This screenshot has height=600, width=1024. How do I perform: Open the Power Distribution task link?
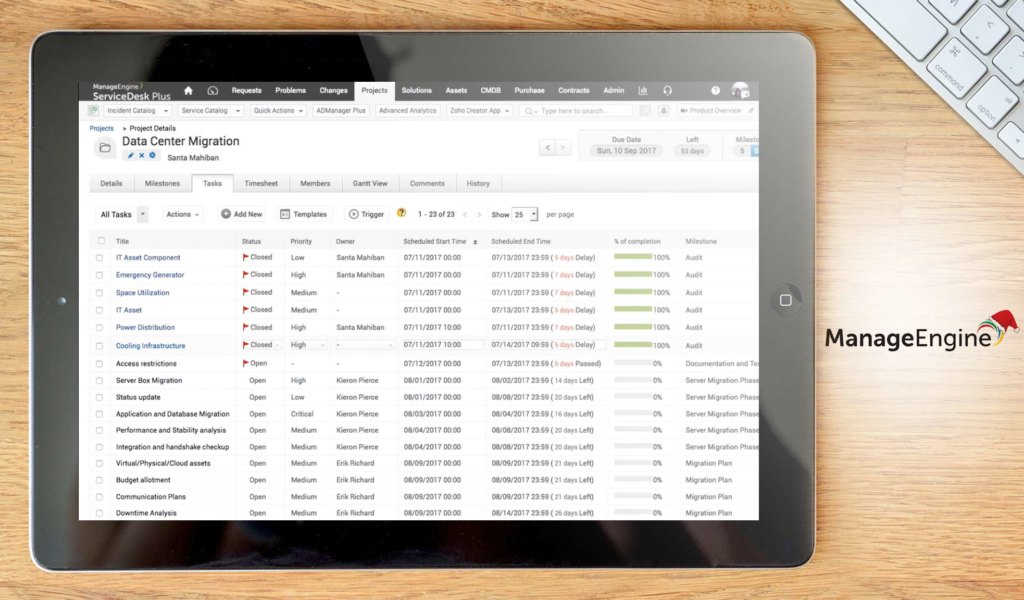[144, 327]
